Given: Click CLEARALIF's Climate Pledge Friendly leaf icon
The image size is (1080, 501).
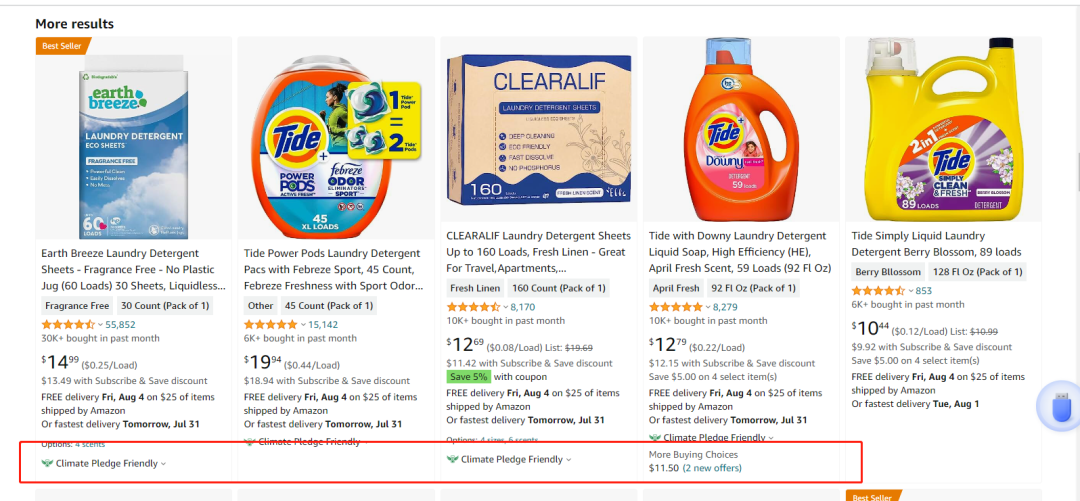Looking at the screenshot, I should coord(452,459).
